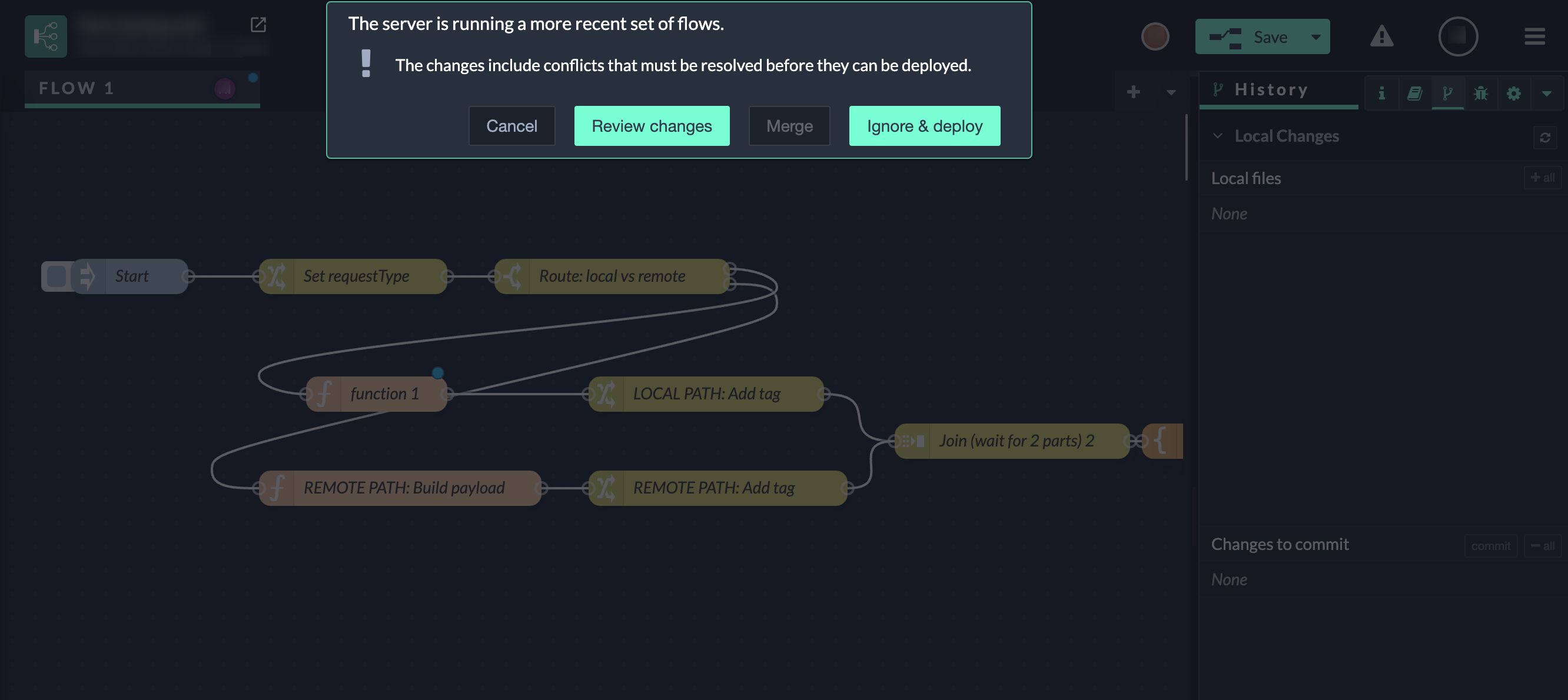Click the warning triangle icon

1381,36
